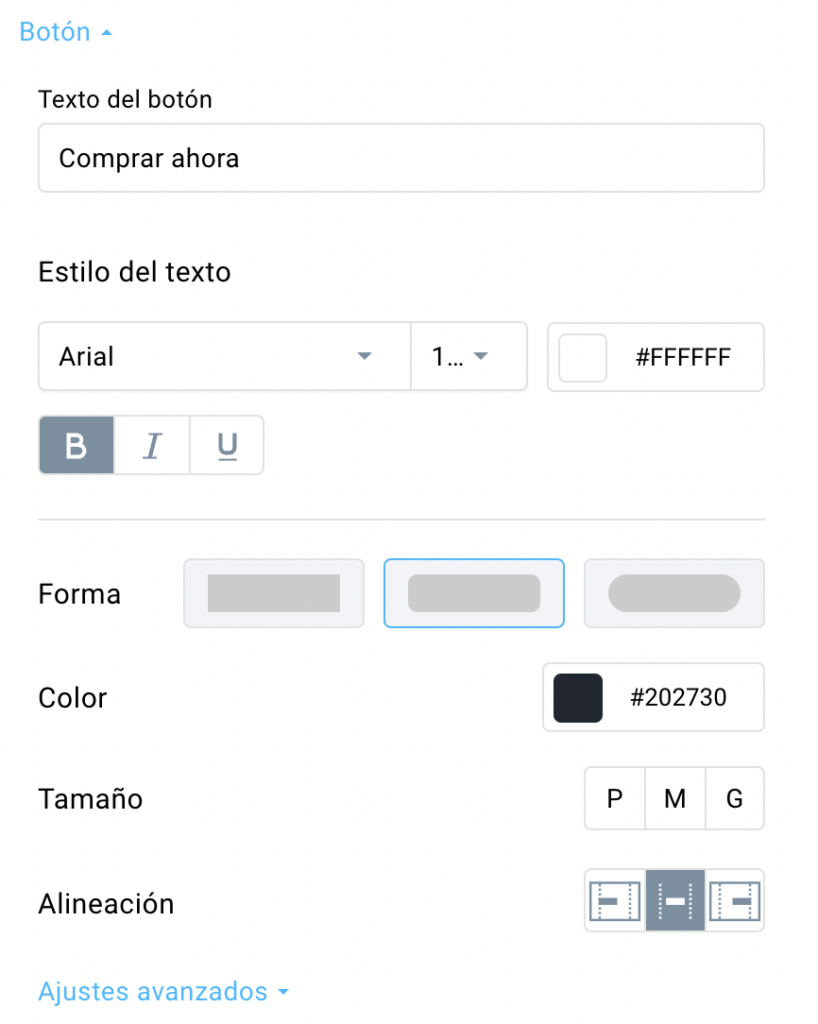Align button to the center
Viewport: 818px width, 1024px height.
(x=675, y=901)
